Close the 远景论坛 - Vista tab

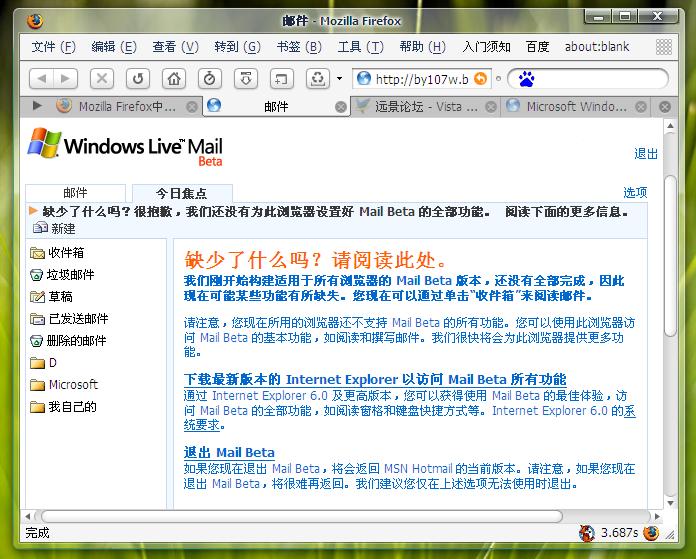click(490, 107)
